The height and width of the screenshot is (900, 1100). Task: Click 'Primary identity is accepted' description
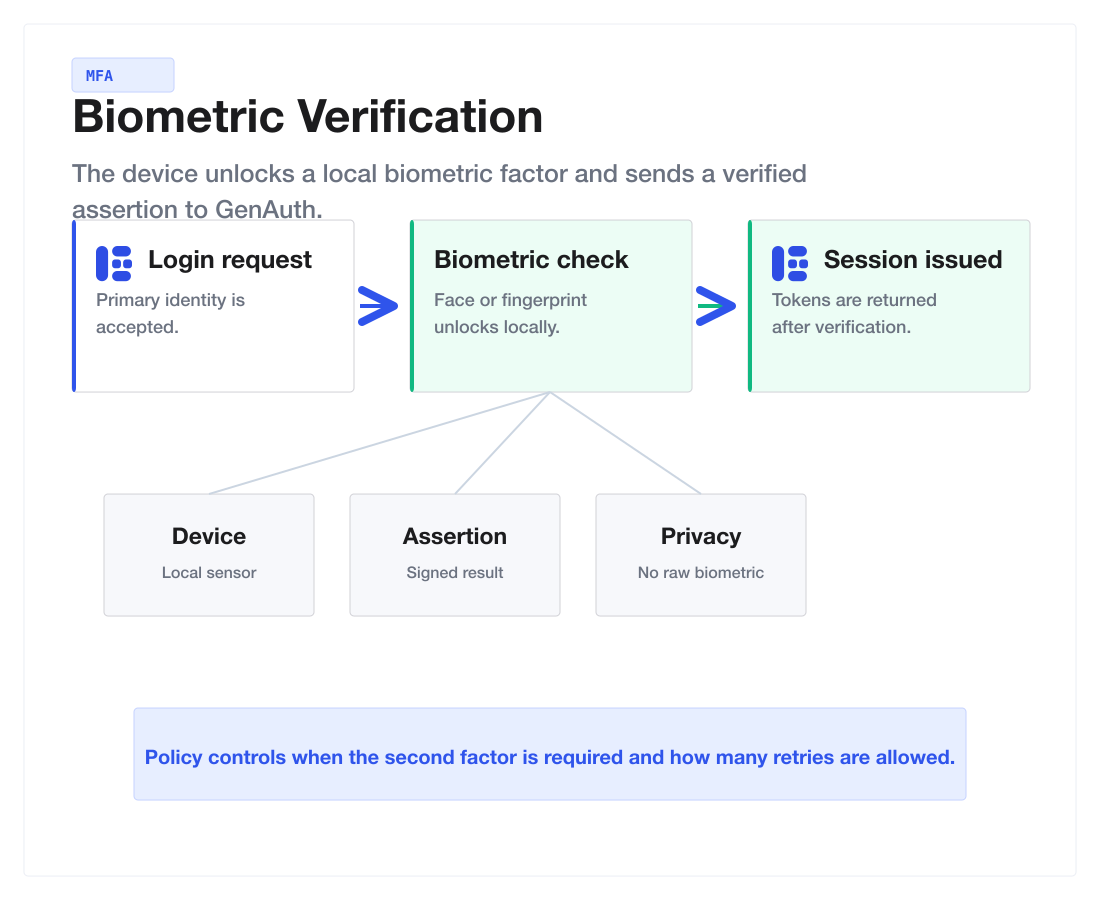tap(170, 314)
